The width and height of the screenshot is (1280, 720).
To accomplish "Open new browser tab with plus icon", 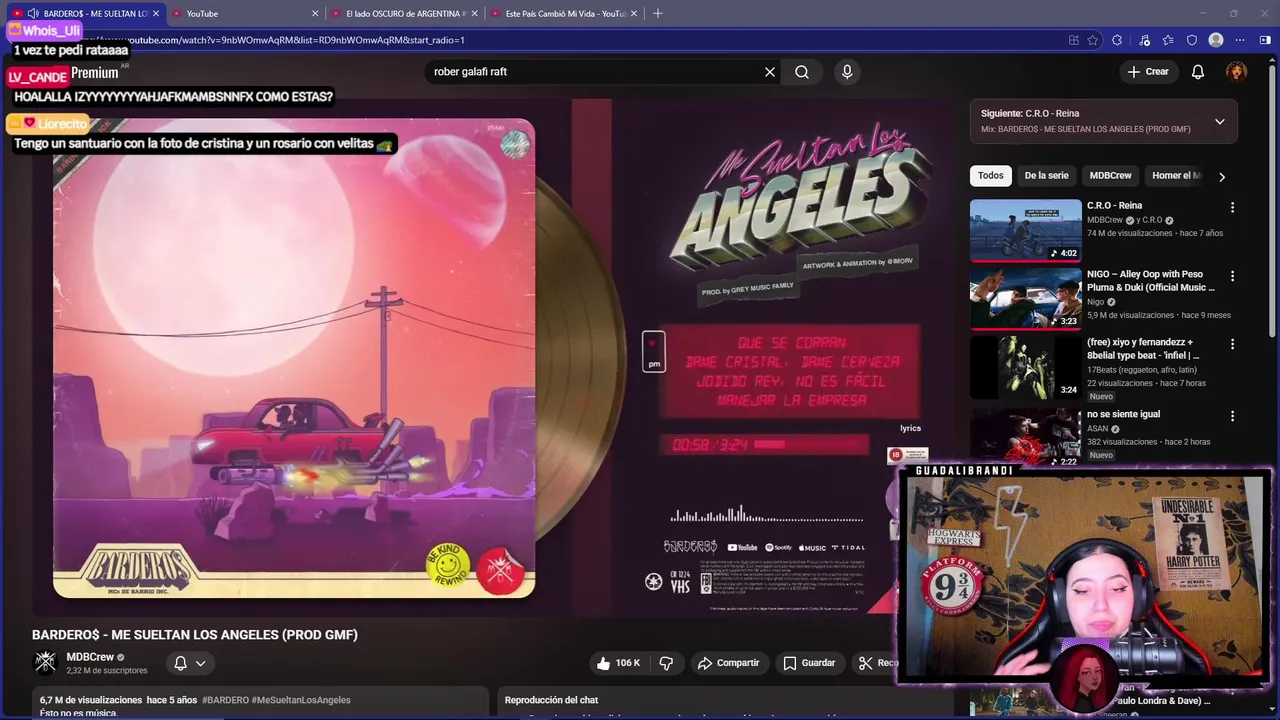I will click(x=657, y=13).
